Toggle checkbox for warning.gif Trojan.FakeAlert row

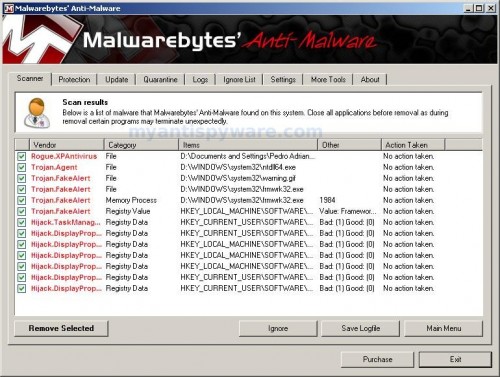tap(22, 178)
